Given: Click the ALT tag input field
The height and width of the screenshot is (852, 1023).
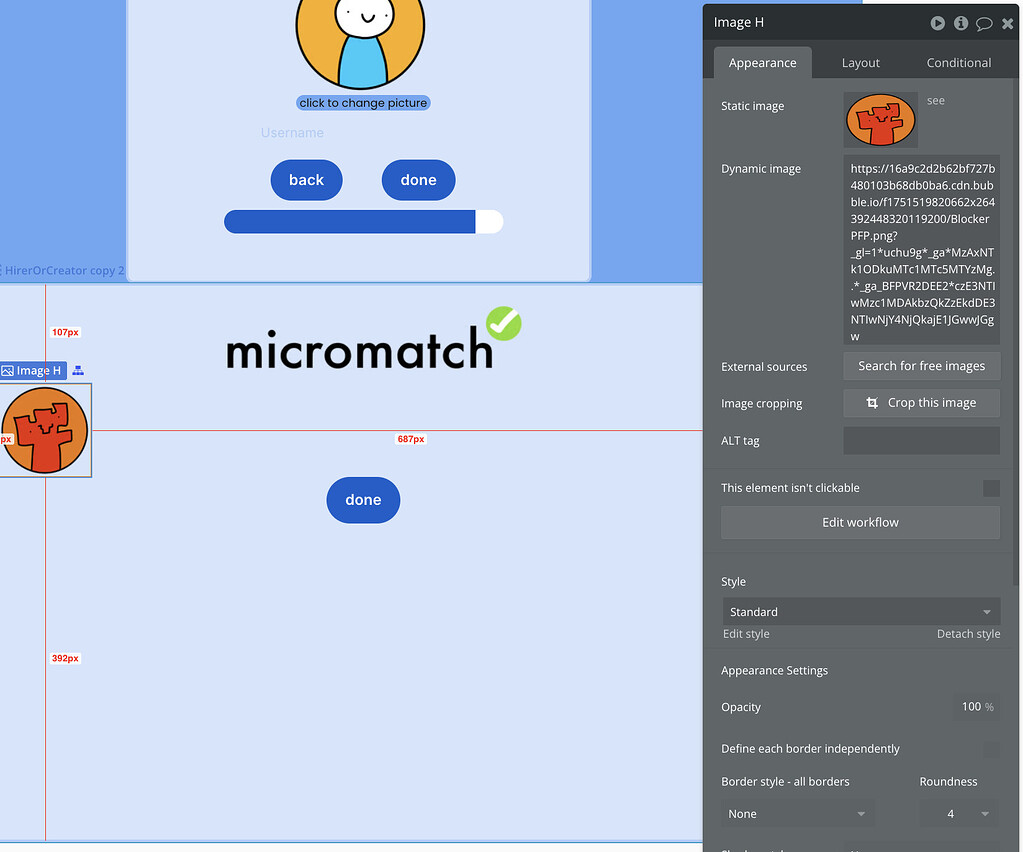Looking at the screenshot, I should [x=920, y=440].
